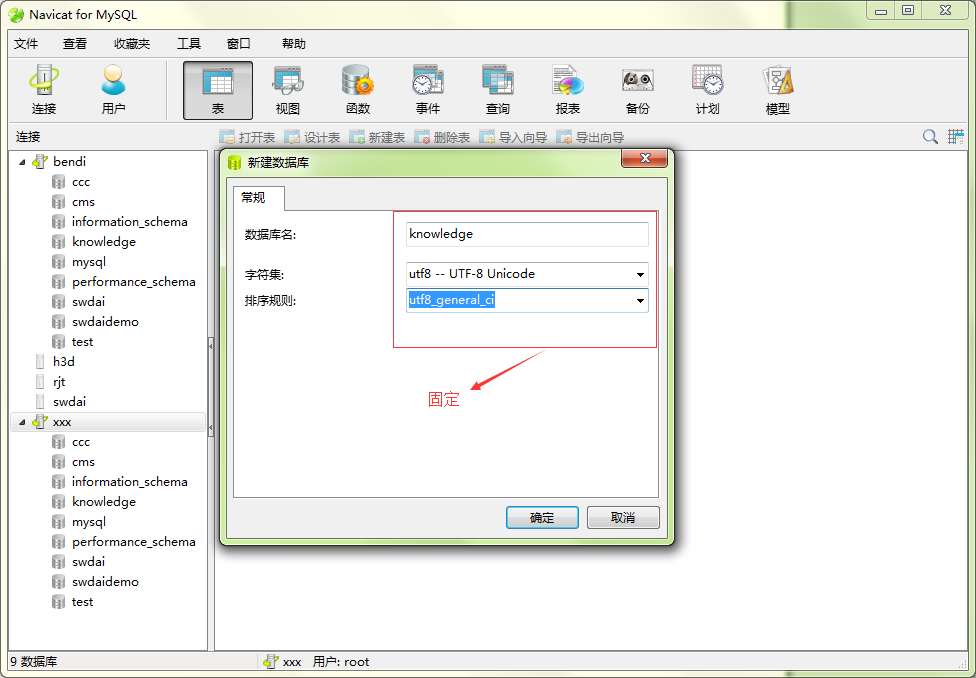Click the grid view mode icon
Viewport: 976px width, 678px height.
pyautogui.click(x=955, y=137)
